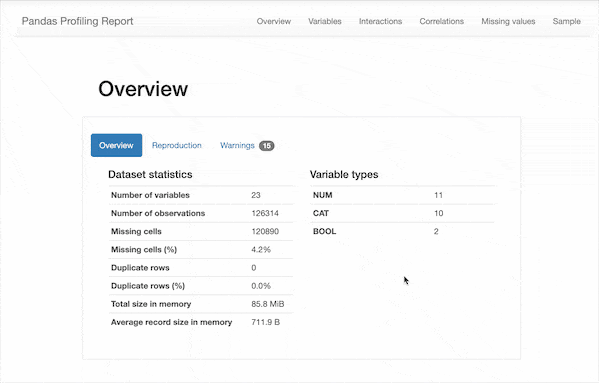Select the NUM variable type row

click(x=402, y=195)
